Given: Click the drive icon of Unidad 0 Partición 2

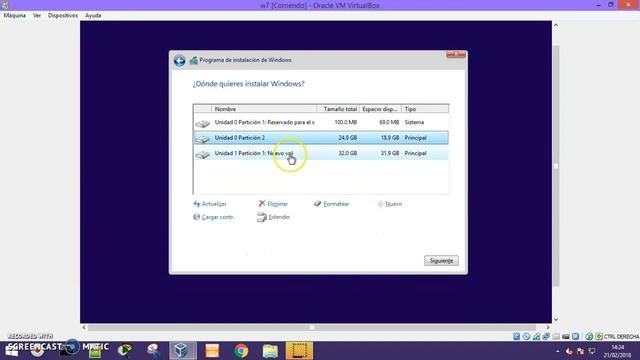Looking at the screenshot, I should coord(202,139).
